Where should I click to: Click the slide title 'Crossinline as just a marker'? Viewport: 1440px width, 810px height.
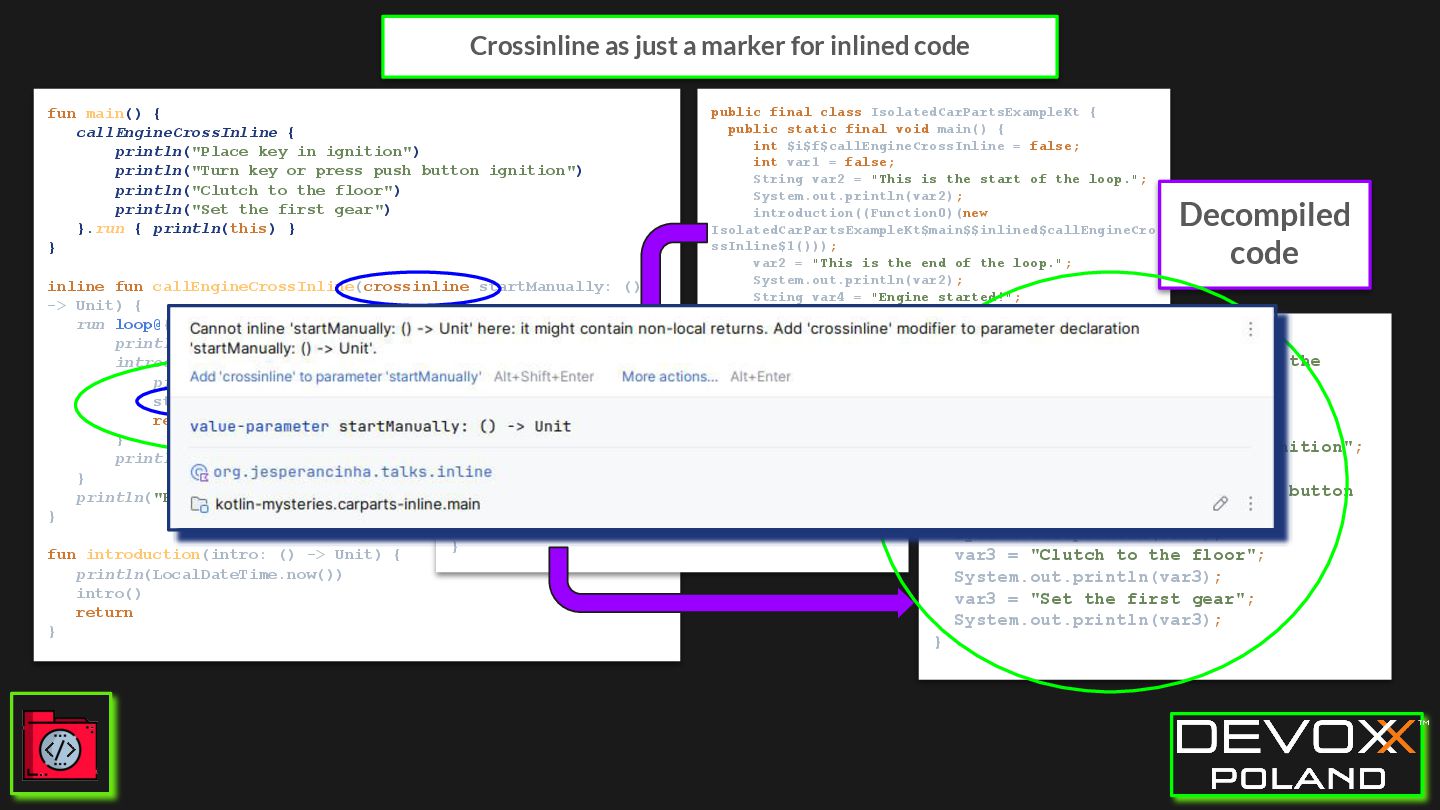coord(719,46)
